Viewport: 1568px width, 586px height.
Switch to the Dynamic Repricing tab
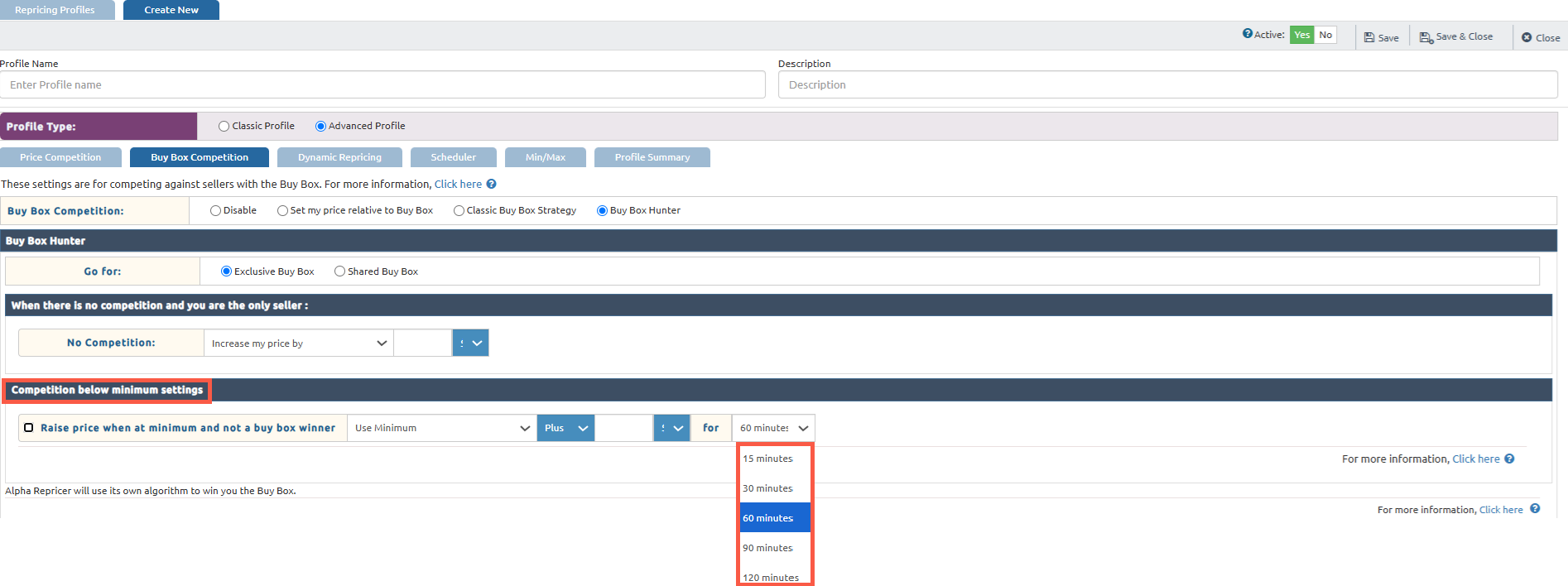pyautogui.click(x=339, y=157)
